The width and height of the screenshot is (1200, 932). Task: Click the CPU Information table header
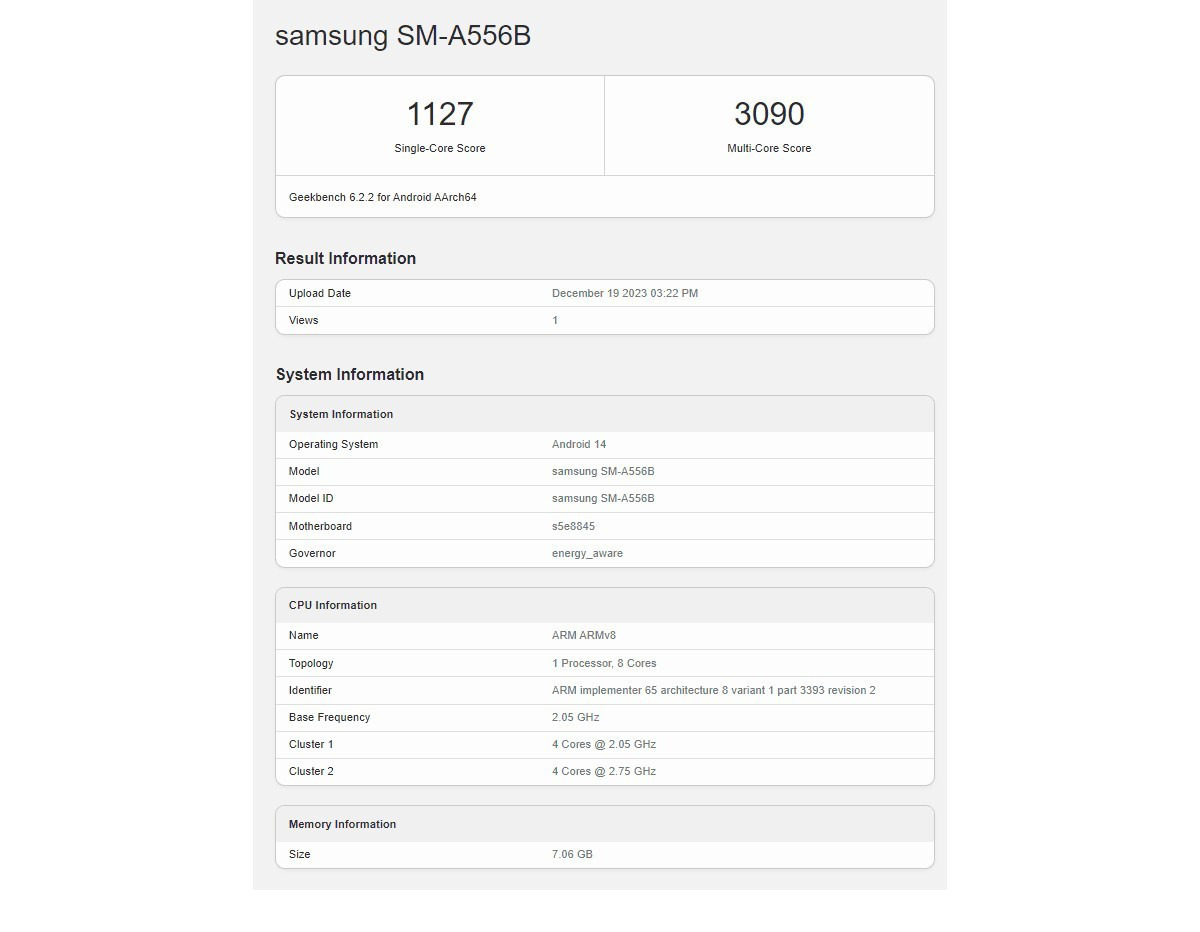click(x=332, y=605)
